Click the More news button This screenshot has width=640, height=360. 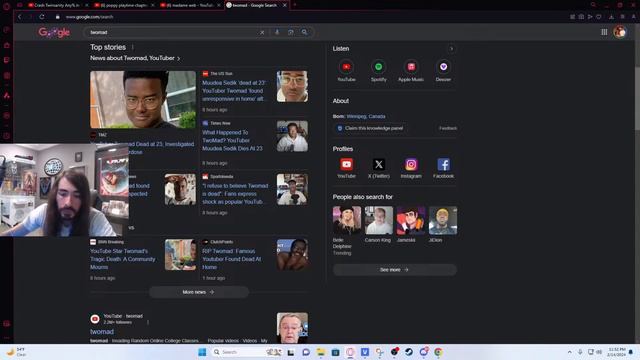click(x=199, y=292)
